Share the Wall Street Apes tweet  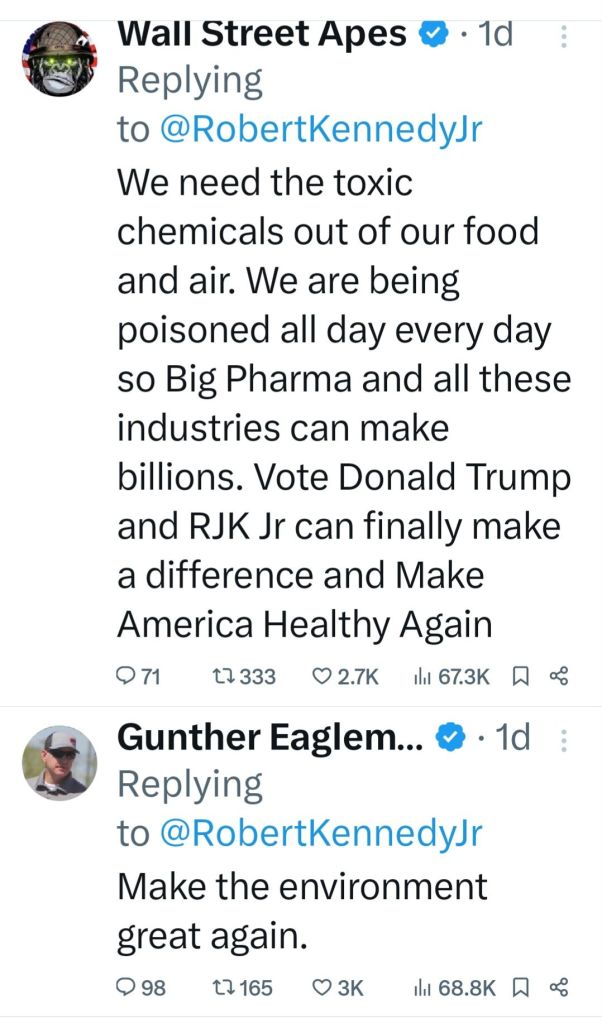coord(559,677)
